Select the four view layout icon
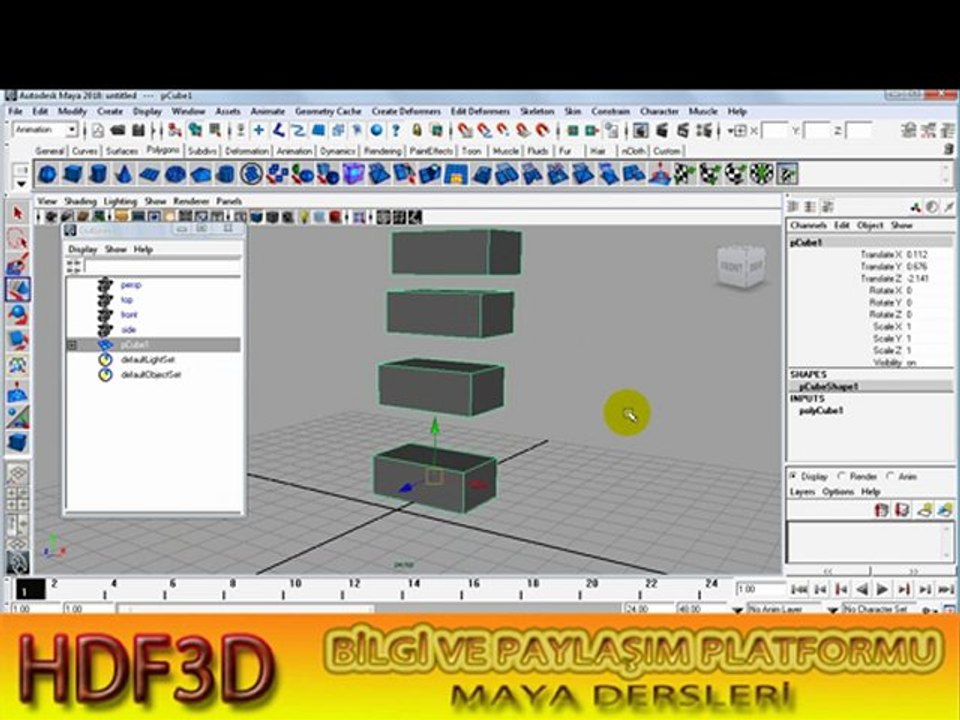Viewport: 960px width, 720px height. tap(17, 499)
